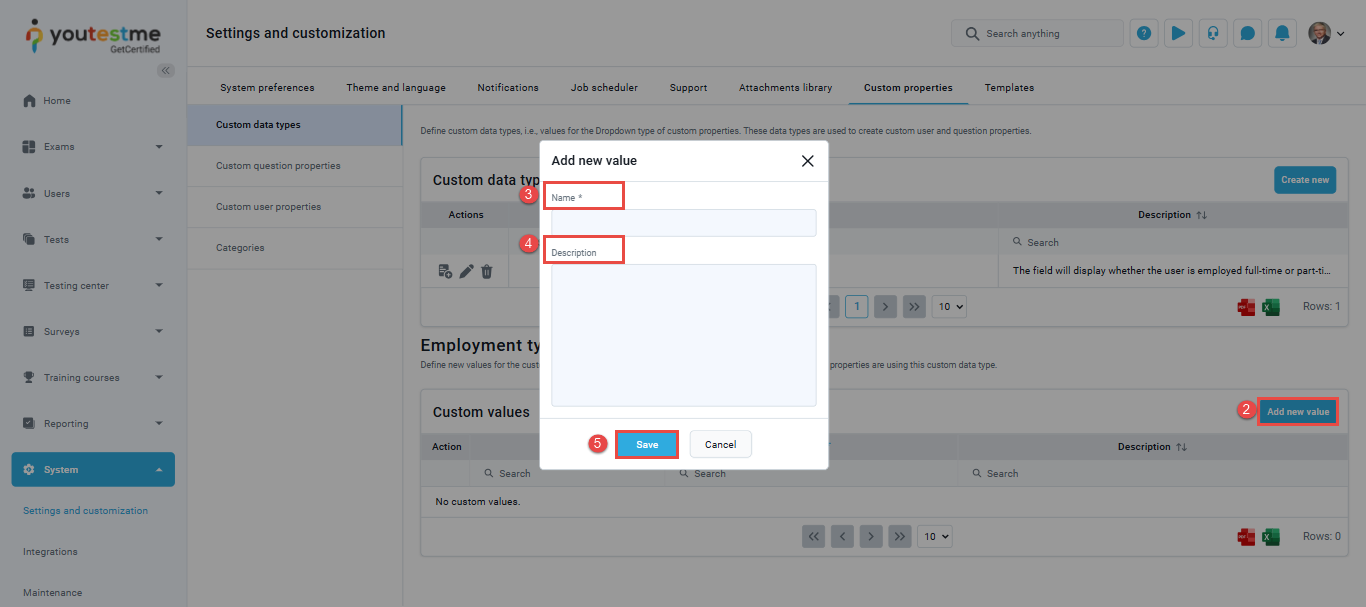
Task: Focus the Name input field
Action: click(x=684, y=223)
